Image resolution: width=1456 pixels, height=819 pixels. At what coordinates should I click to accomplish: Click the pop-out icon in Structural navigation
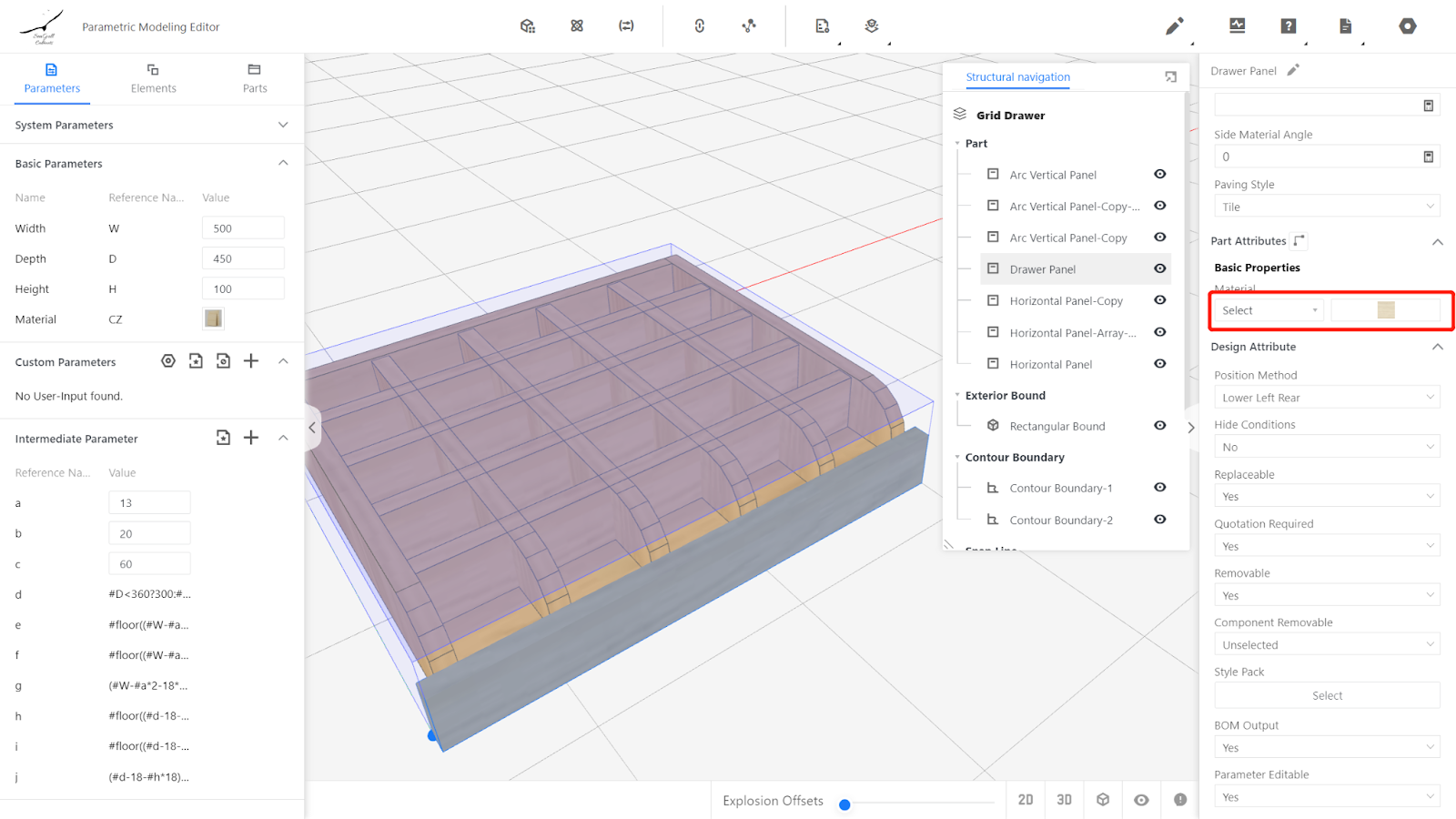[x=1170, y=77]
